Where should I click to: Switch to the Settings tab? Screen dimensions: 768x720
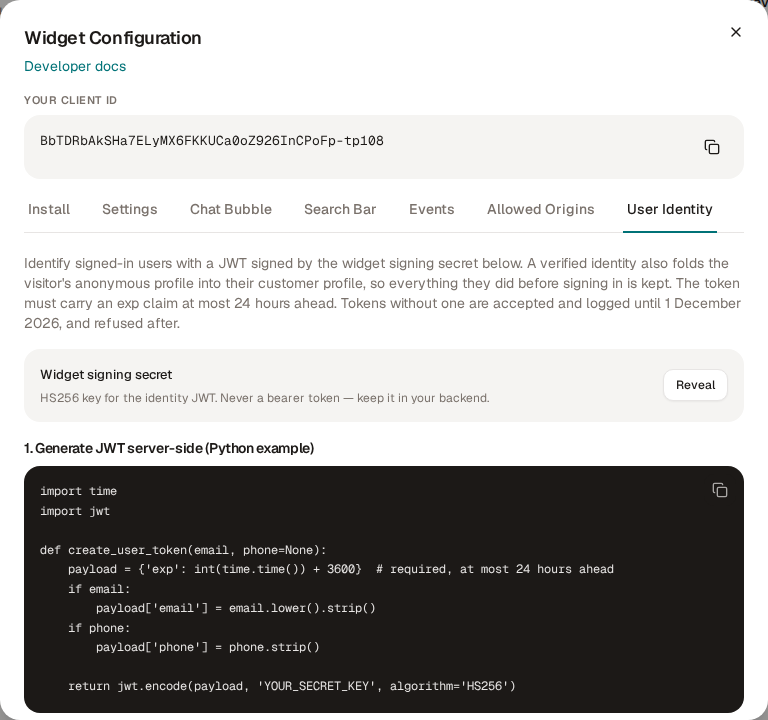pos(130,209)
